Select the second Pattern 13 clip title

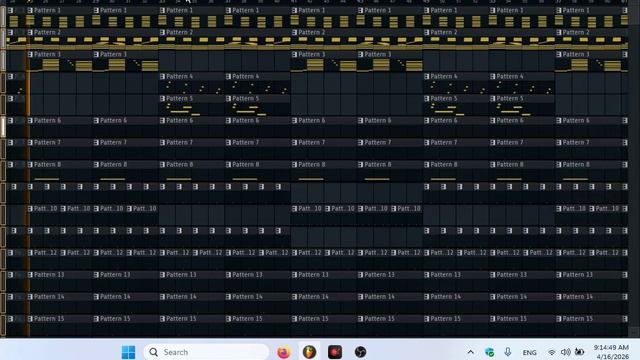click(x=115, y=275)
